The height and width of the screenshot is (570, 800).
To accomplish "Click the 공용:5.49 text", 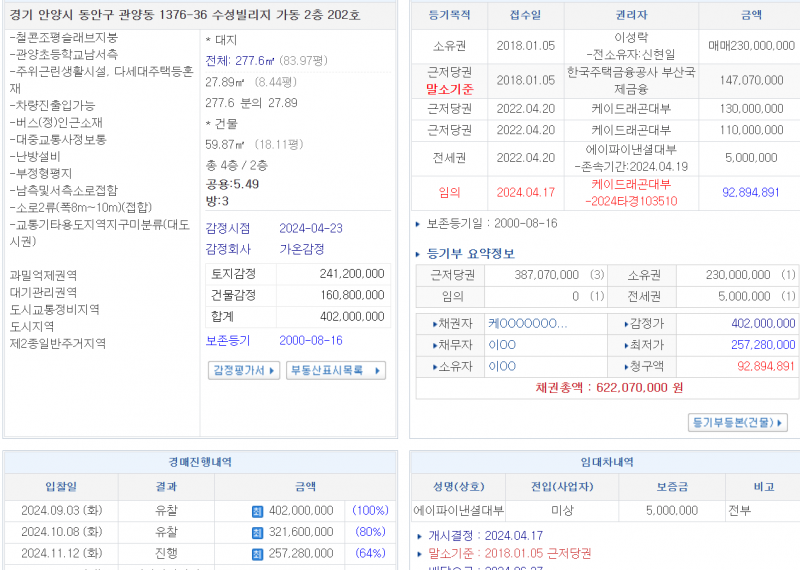I will 232,184.
